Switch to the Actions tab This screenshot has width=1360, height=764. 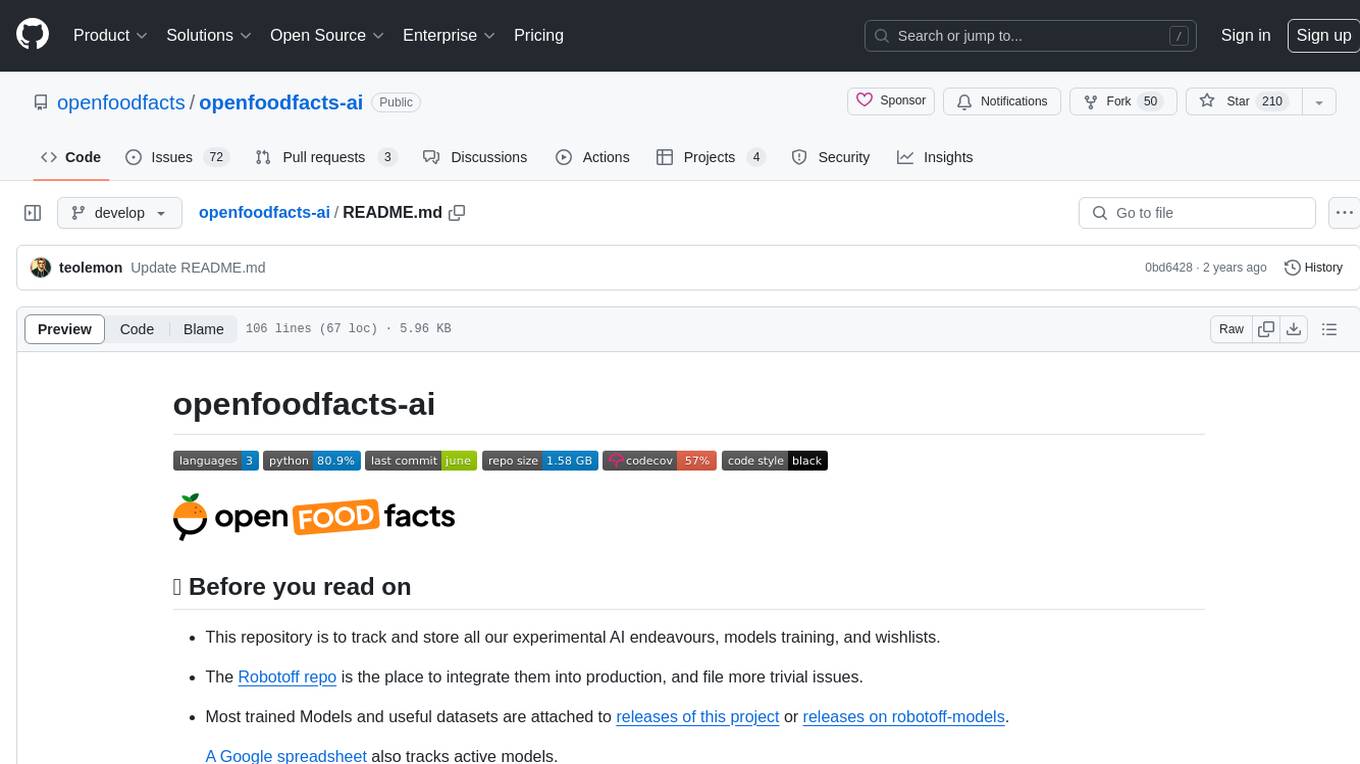[592, 157]
